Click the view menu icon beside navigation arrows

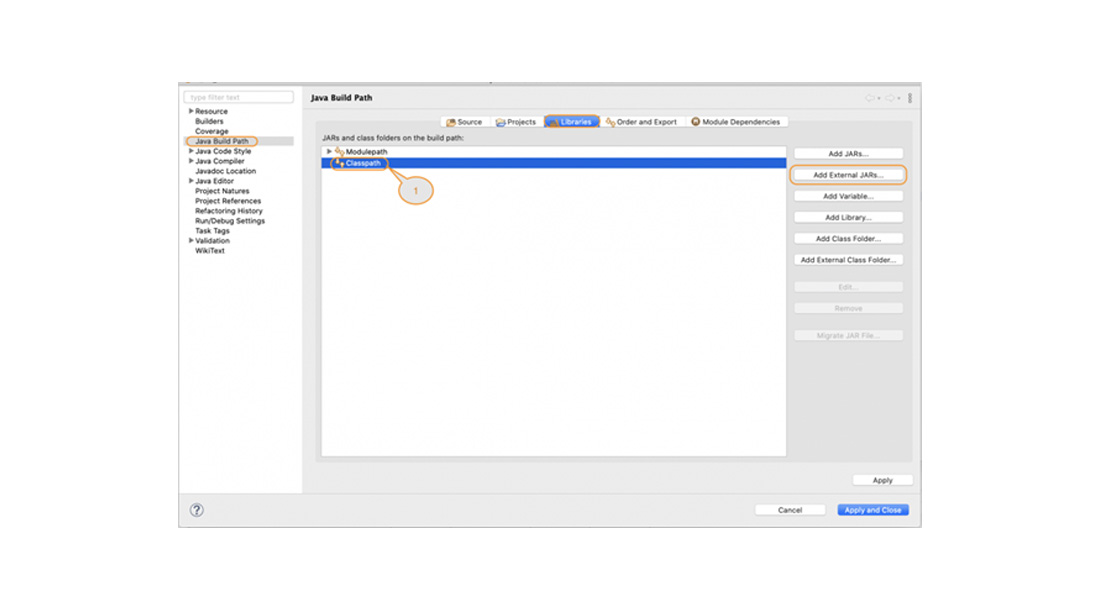coord(909,97)
